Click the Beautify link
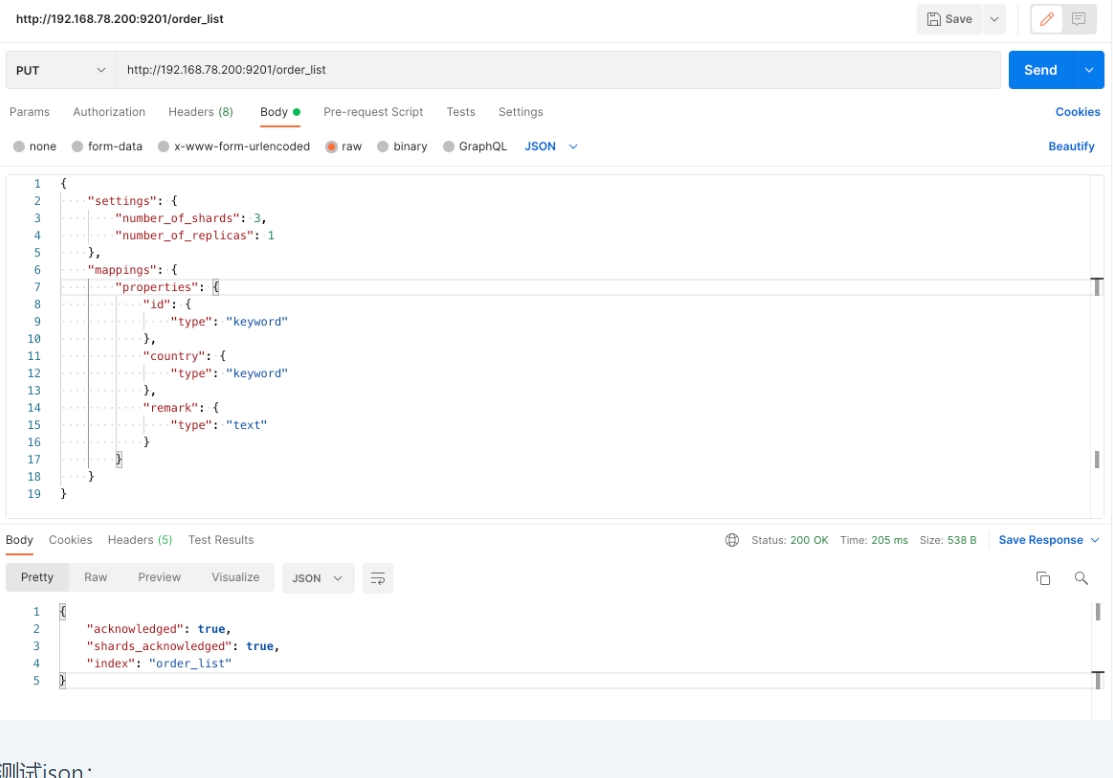 point(1071,146)
